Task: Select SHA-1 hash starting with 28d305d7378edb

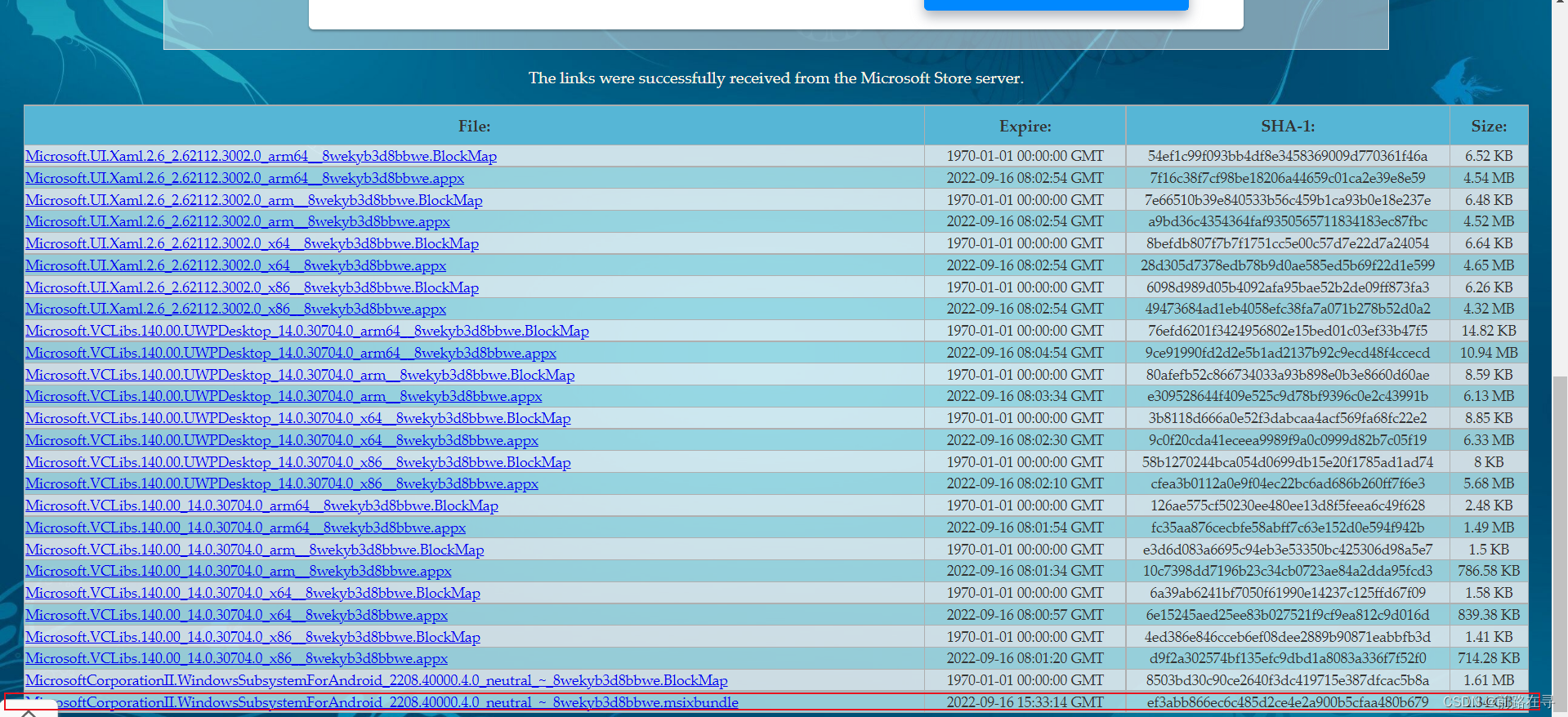Action: point(1288,265)
